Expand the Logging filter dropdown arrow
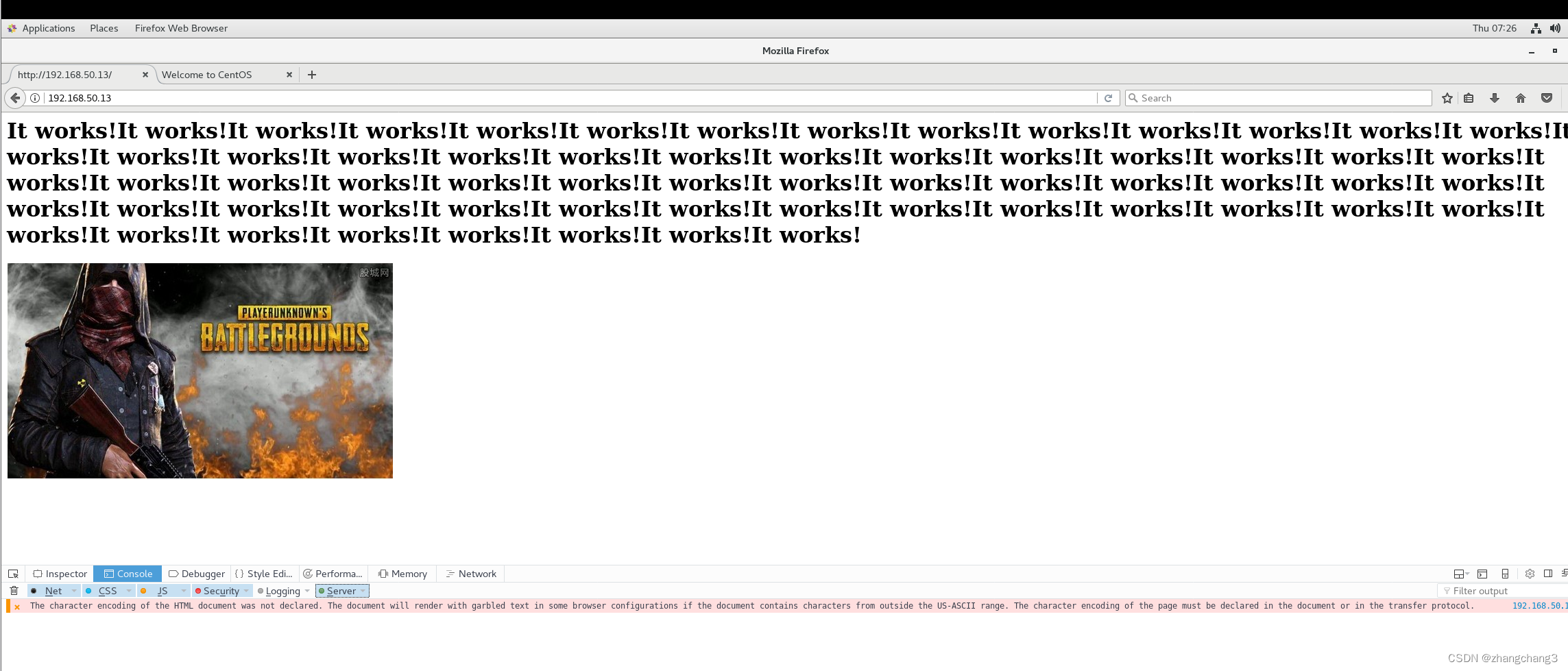 coord(307,591)
